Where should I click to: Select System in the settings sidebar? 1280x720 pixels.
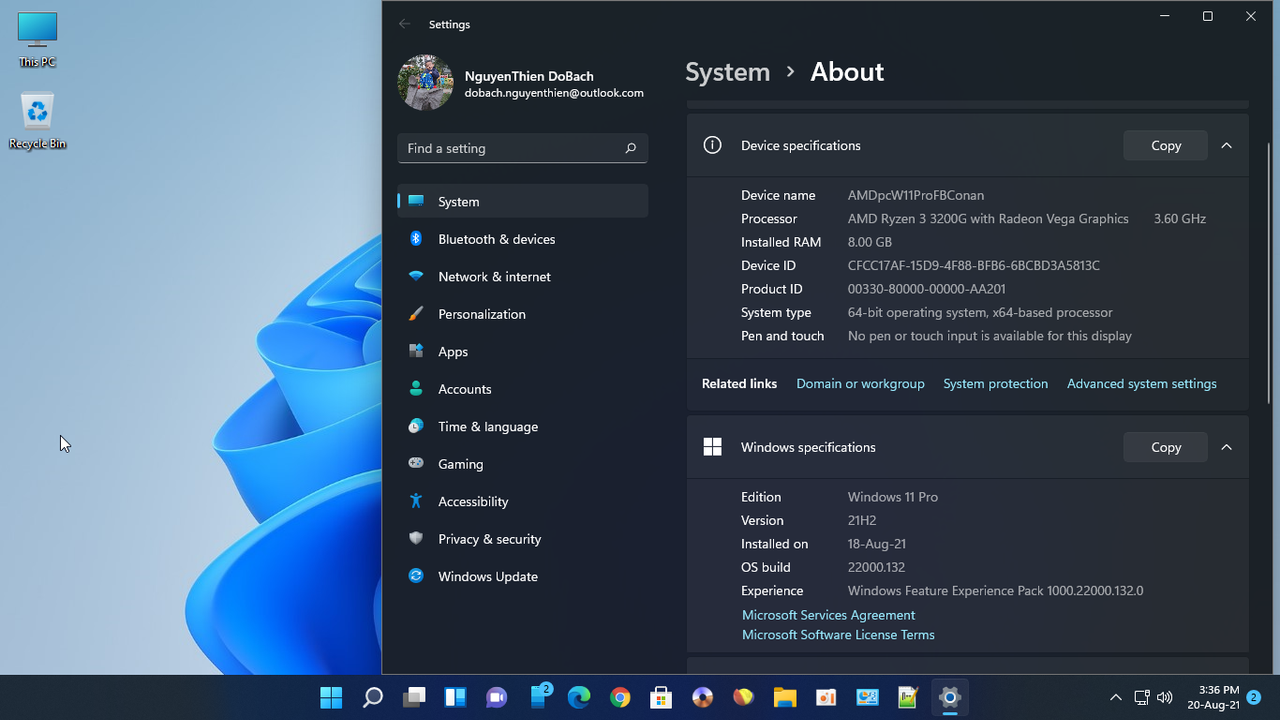(458, 201)
